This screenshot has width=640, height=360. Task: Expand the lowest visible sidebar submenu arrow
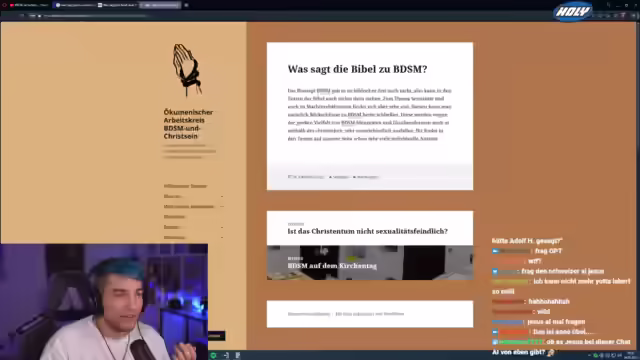[x=222, y=237]
